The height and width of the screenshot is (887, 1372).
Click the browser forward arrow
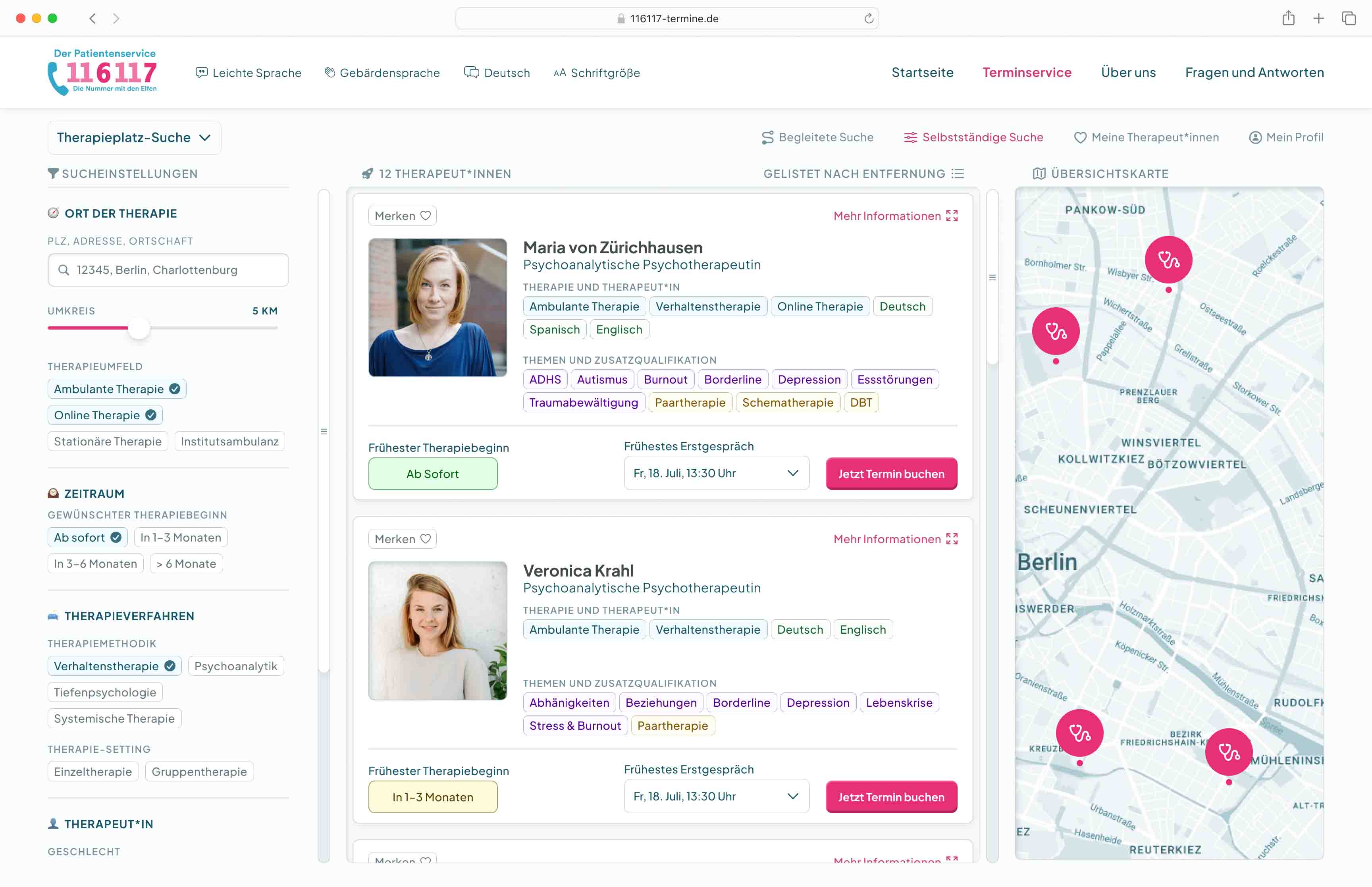[x=116, y=18]
